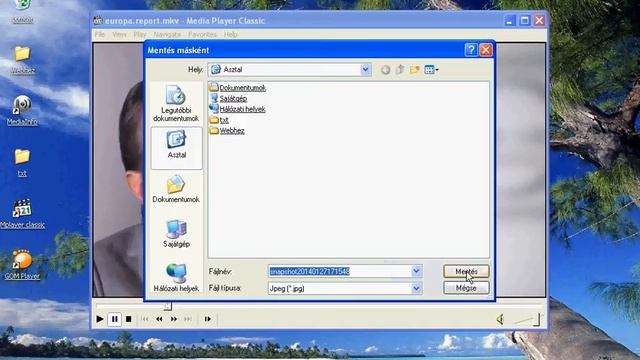Click the seek bar thumb in the player
Screen dimensions: 640x360
pos(167,306)
